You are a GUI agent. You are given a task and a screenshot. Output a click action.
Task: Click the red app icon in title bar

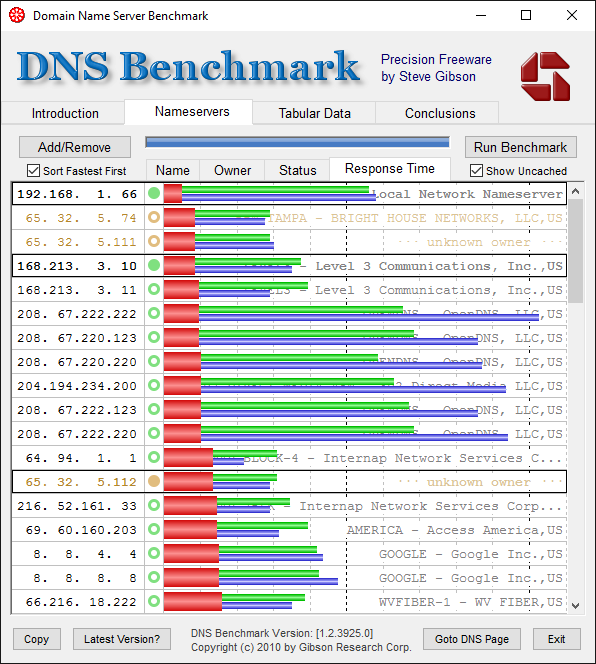point(17,16)
